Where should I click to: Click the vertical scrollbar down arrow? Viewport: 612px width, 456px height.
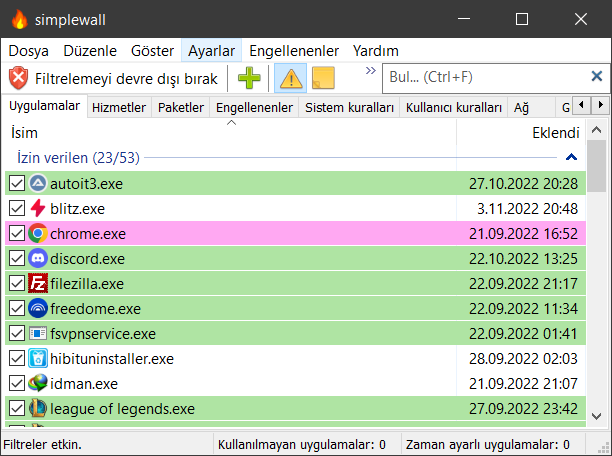point(597,416)
